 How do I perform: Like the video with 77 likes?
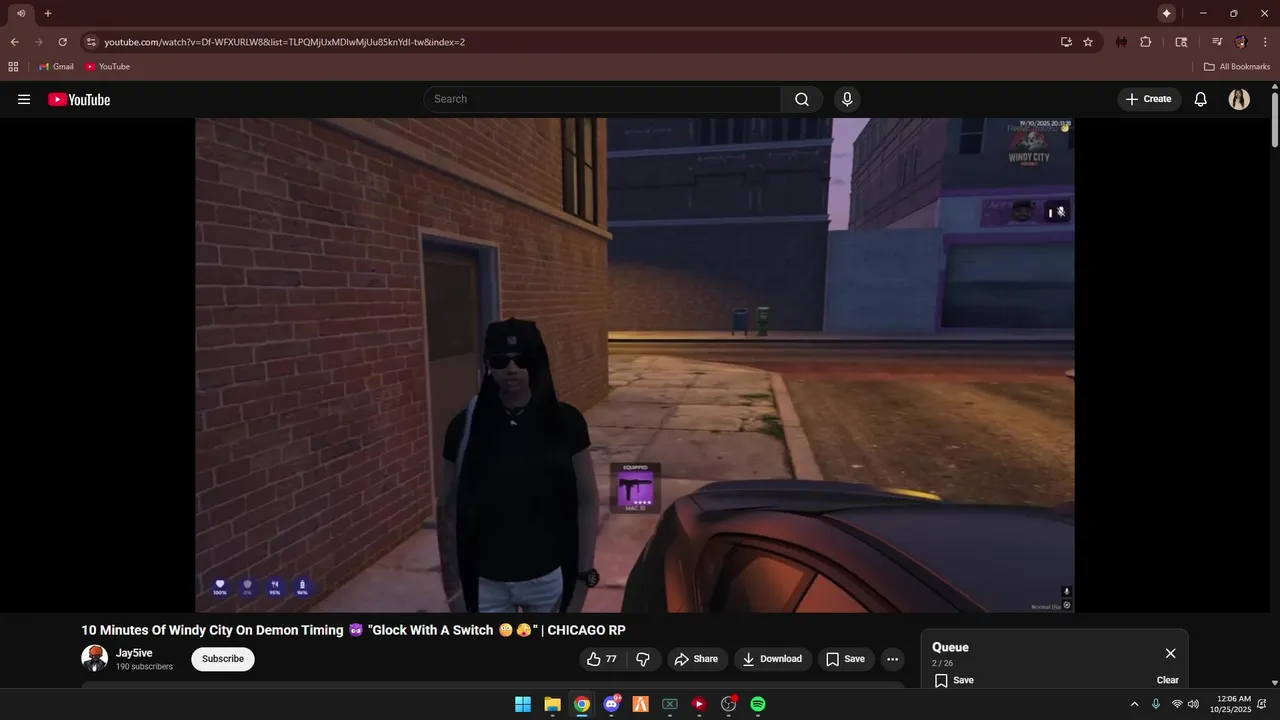[x=603, y=659]
